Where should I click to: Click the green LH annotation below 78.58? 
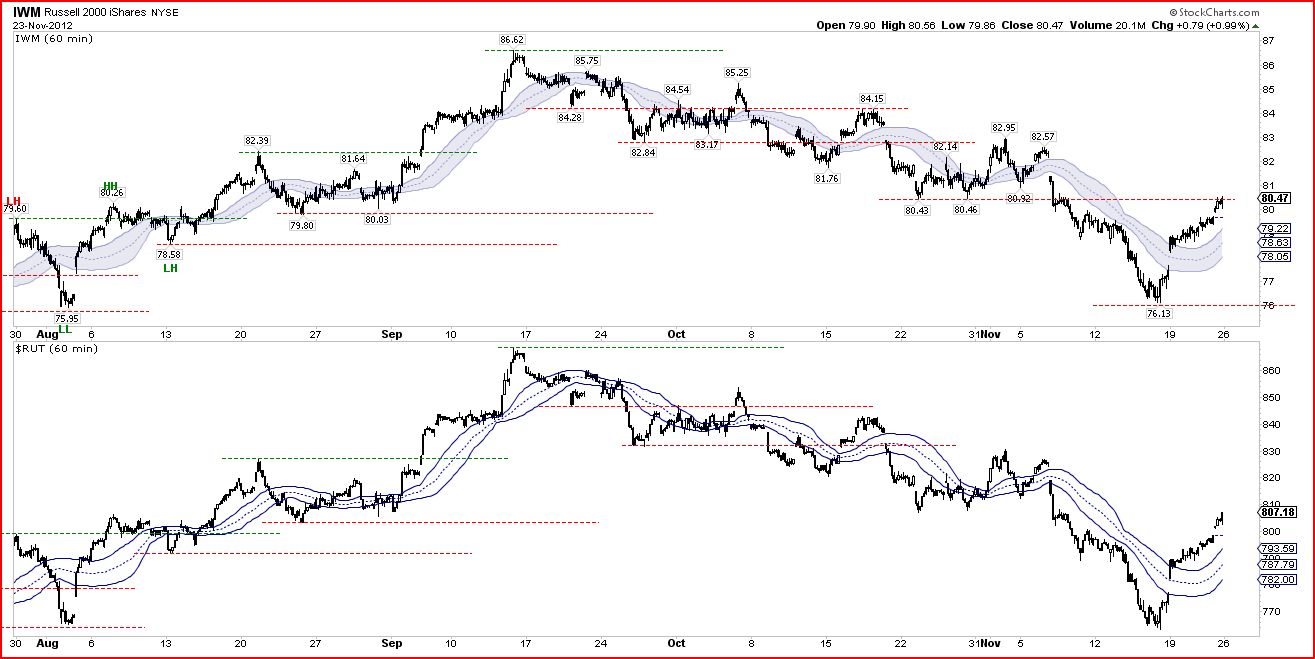[171, 267]
